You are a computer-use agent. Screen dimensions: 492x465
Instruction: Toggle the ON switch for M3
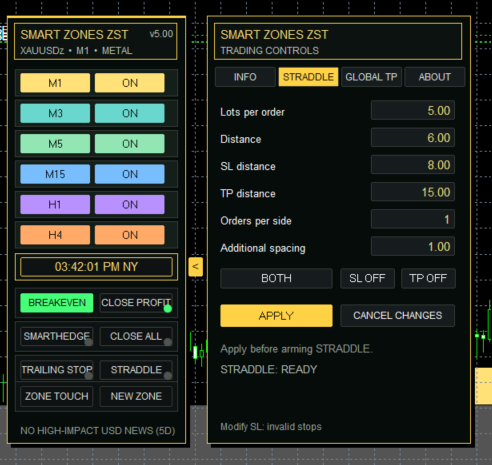pos(130,113)
